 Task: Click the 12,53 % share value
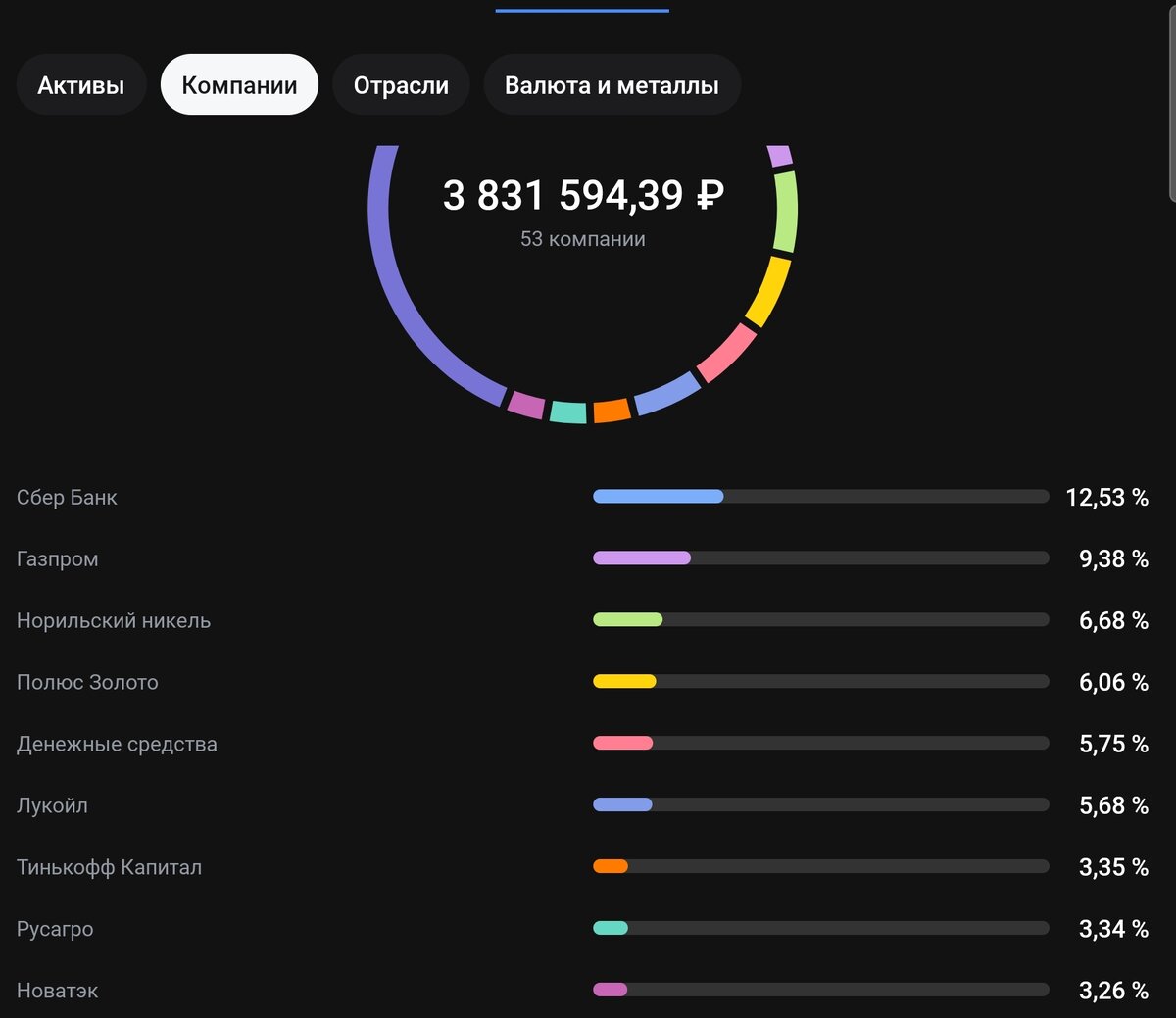pyautogui.click(x=1107, y=498)
